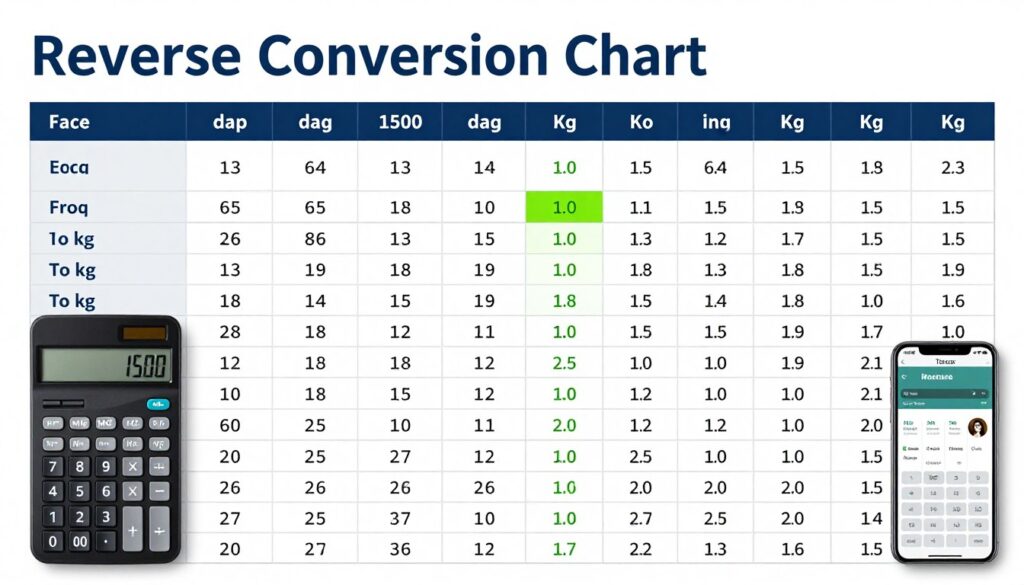Click the calculator display showing 1500
The height and width of the screenshot is (585, 1024).
coord(106,364)
